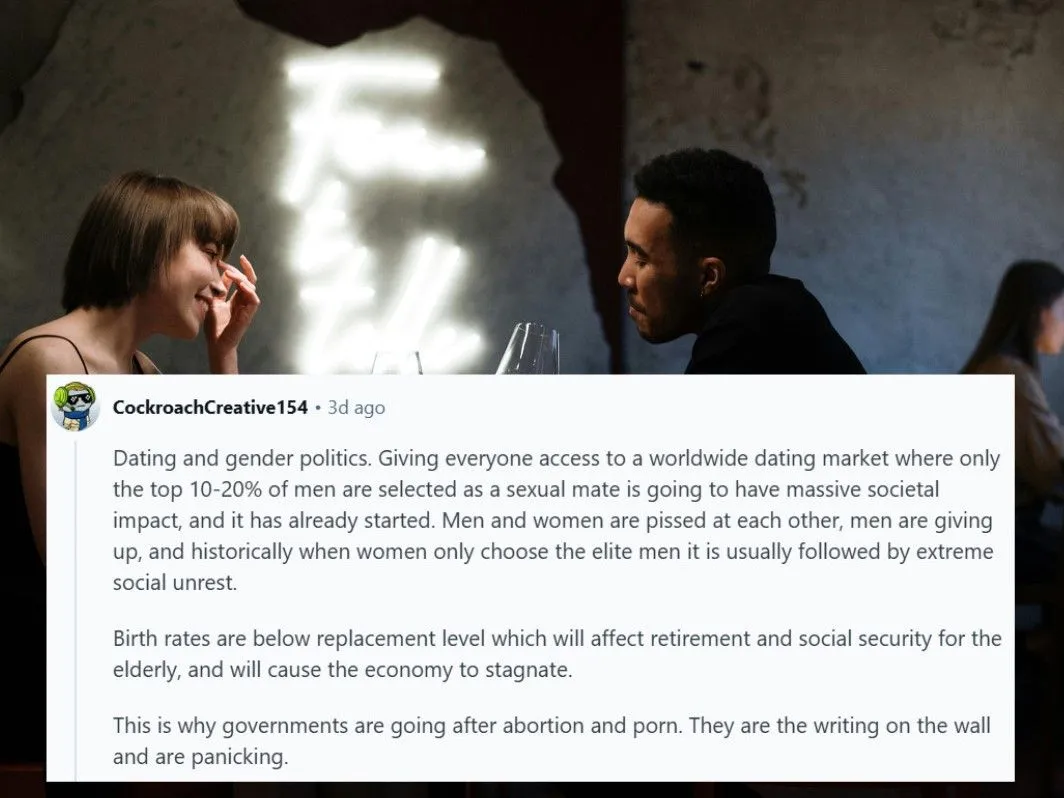Image resolution: width=1064 pixels, height=798 pixels.
Task: Select the "3d ago" comment timestamp
Action: pyautogui.click(x=356, y=407)
